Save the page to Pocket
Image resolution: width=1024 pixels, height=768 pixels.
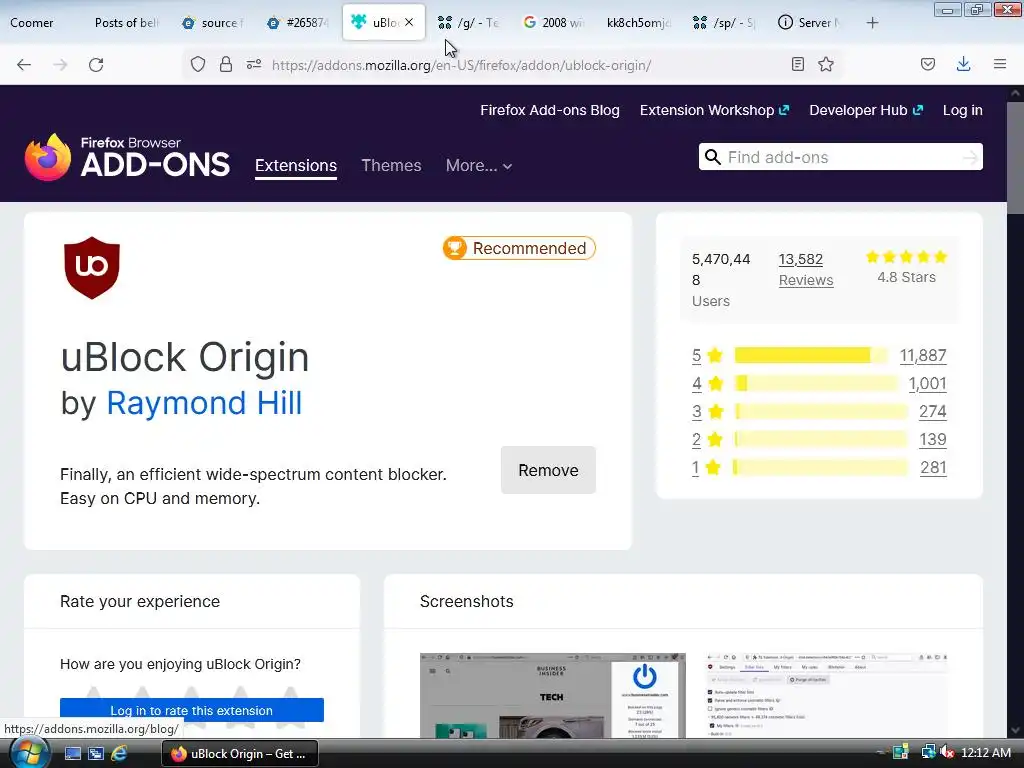tap(928, 64)
